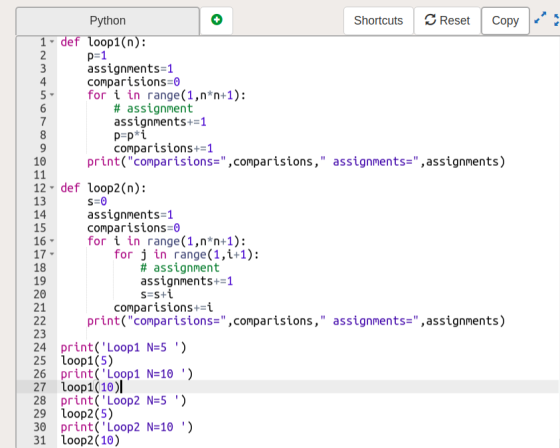Click "print('Loop2 N=5 ')" on line 28
The width and height of the screenshot is (560, 448).
(123, 400)
